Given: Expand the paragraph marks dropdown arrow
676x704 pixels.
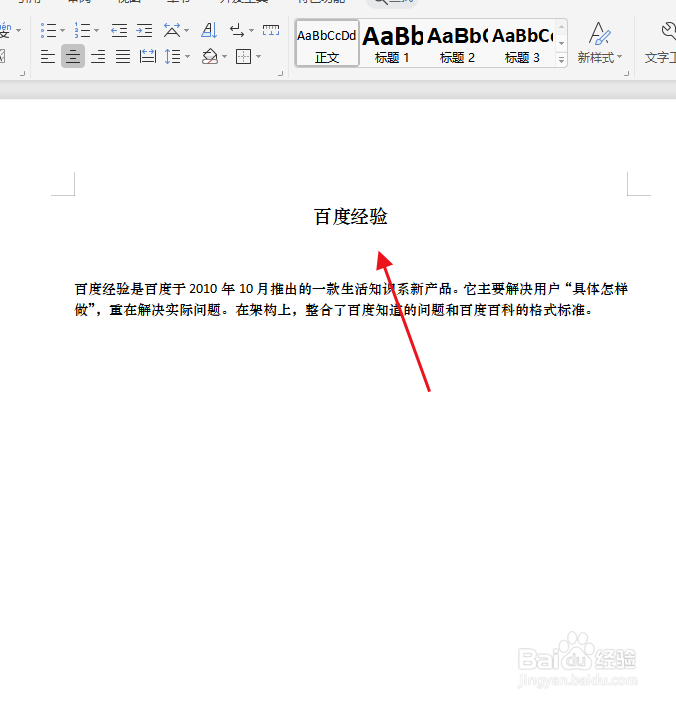Looking at the screenshot, I should pos(251,31).
